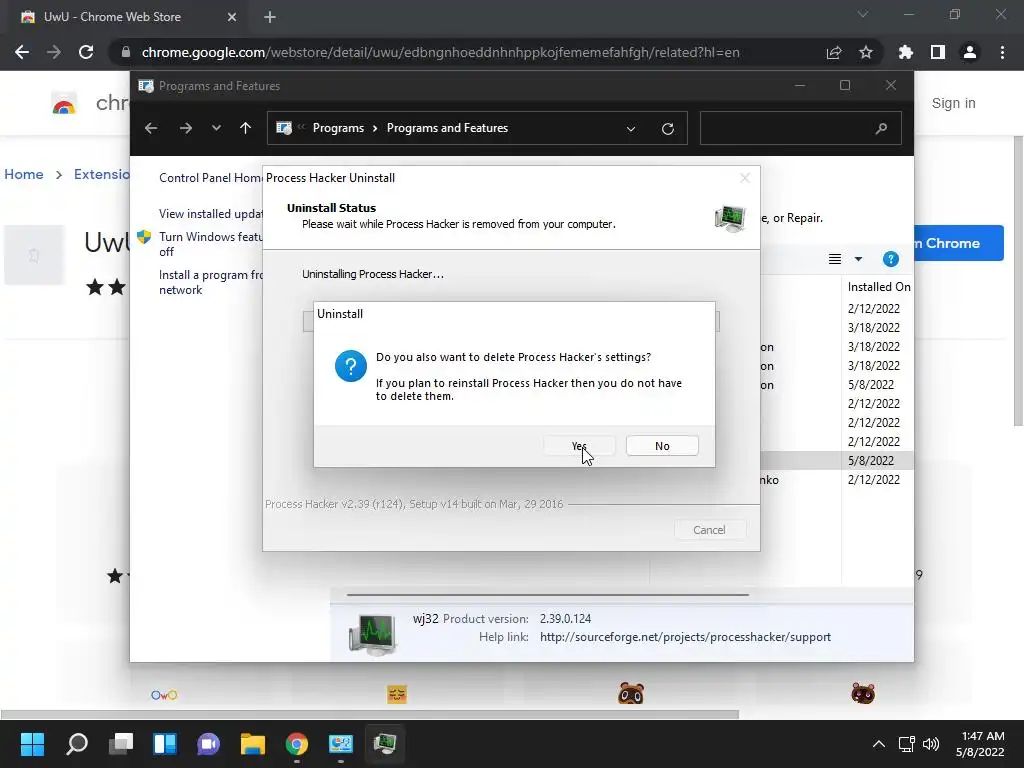Open Windows Start menu
The width and height of the screenshot is (1024, 768).
[32, 743]
